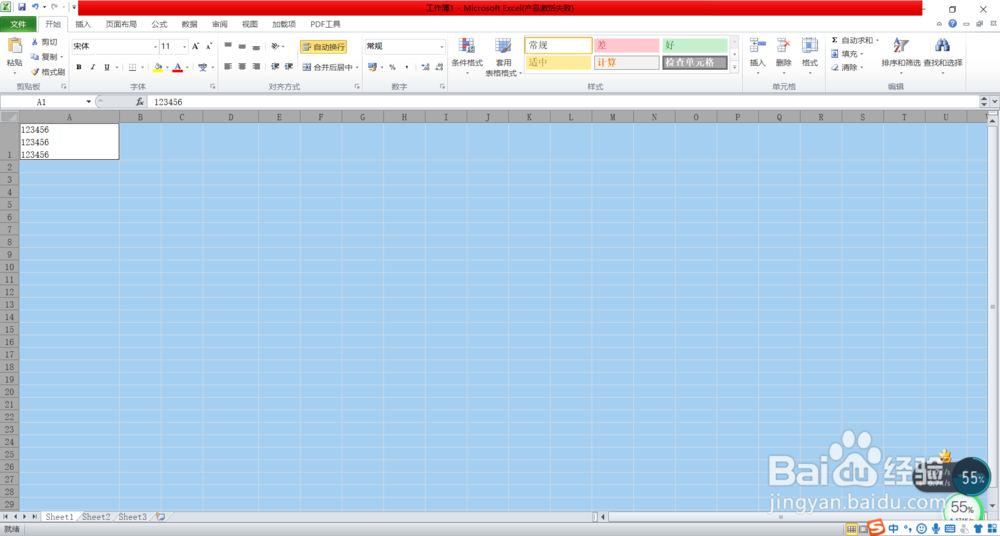Click the Increase Decimal icon
Screen dimensions: 1000x536
coord(425,67)
